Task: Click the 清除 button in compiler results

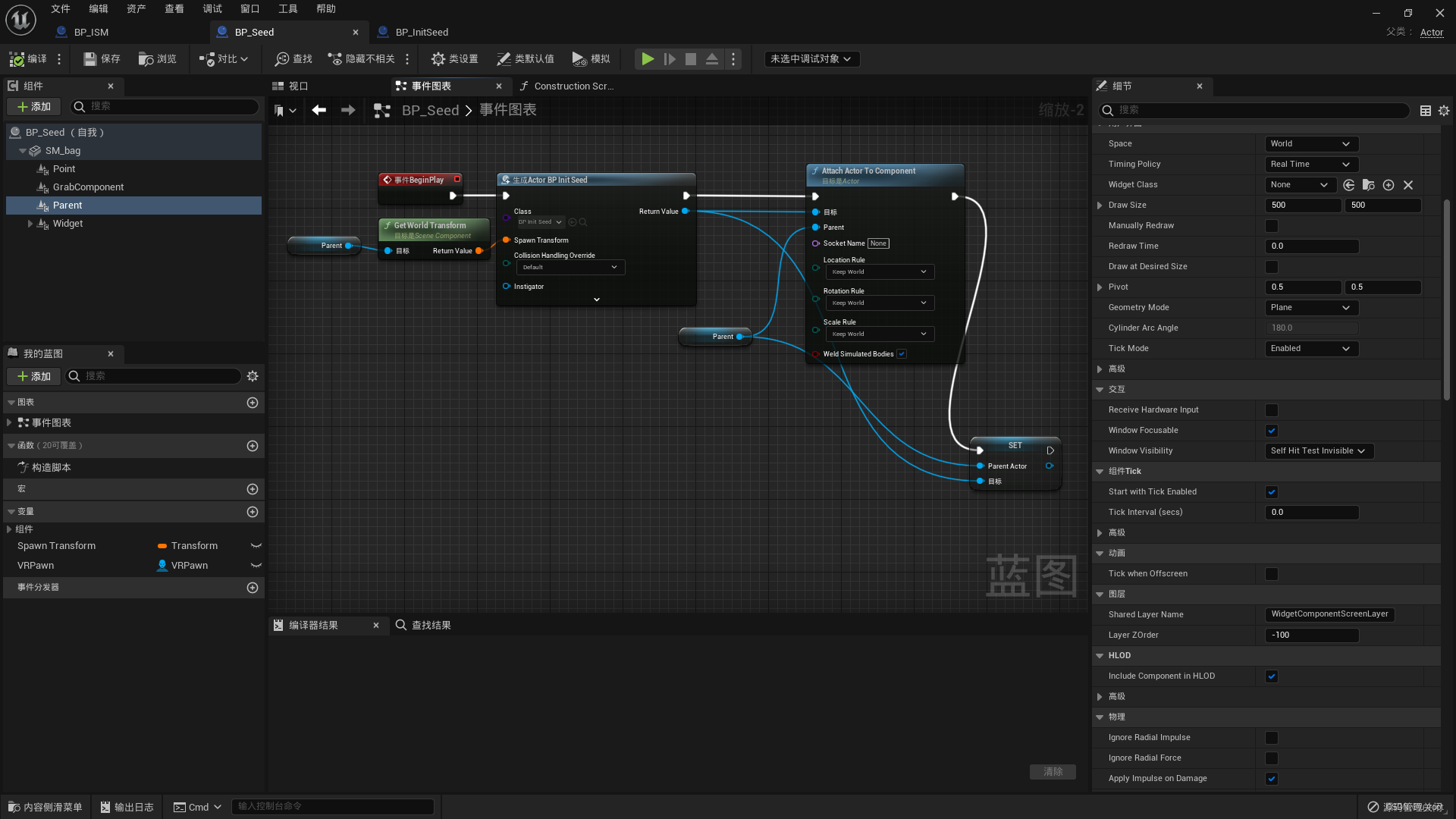Action: pos(1053,772)
